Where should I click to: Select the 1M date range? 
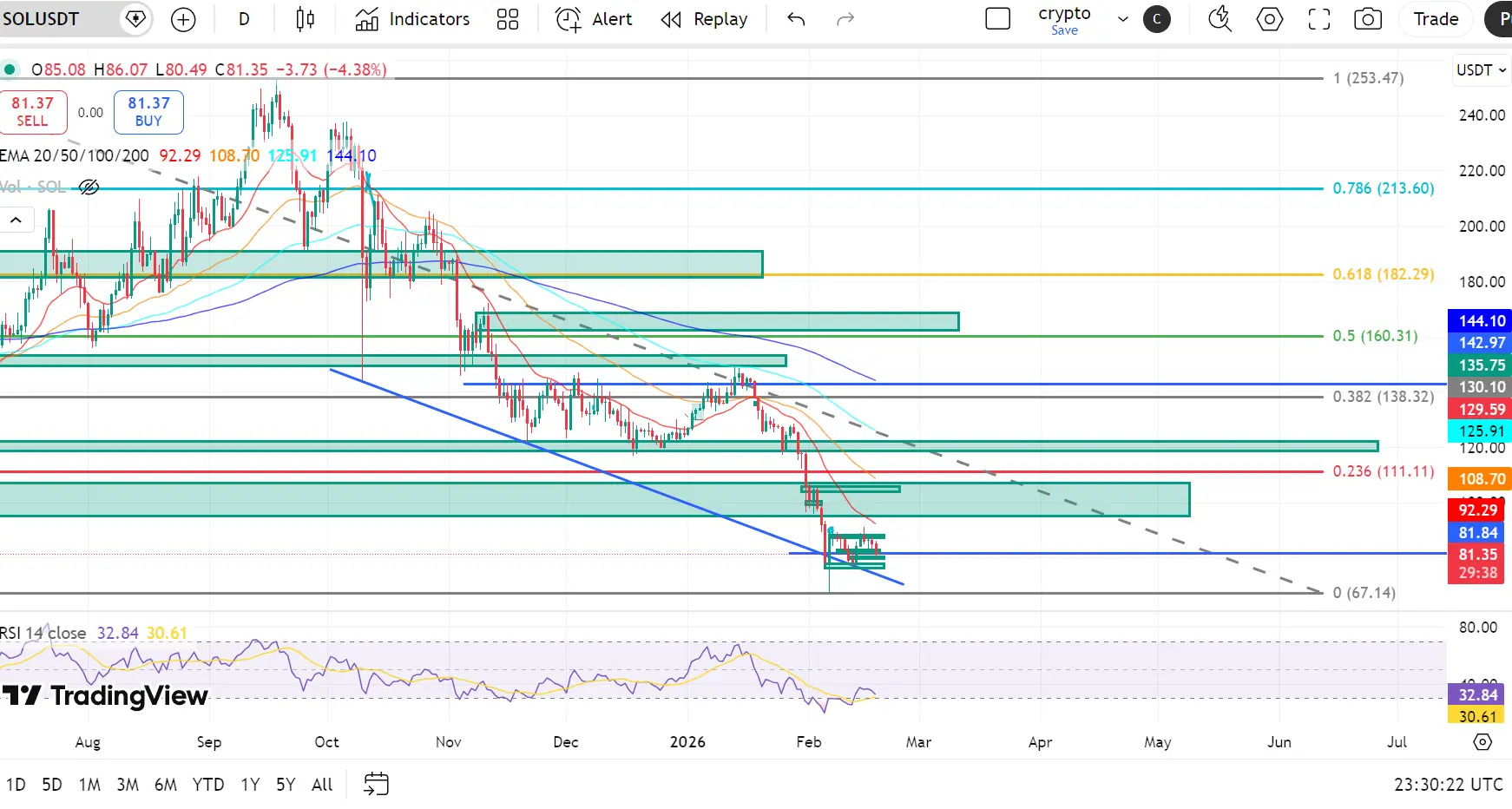pyautogui.click(x=89, y=785)
